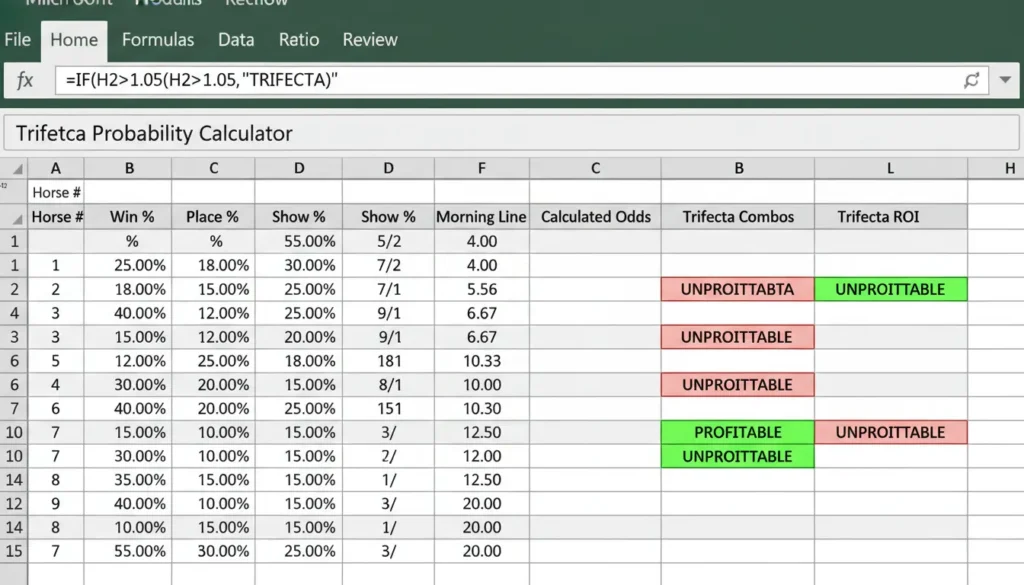Open the Review ribbon tab
Screen dimensions: 1024x585
tap(370, 40)
